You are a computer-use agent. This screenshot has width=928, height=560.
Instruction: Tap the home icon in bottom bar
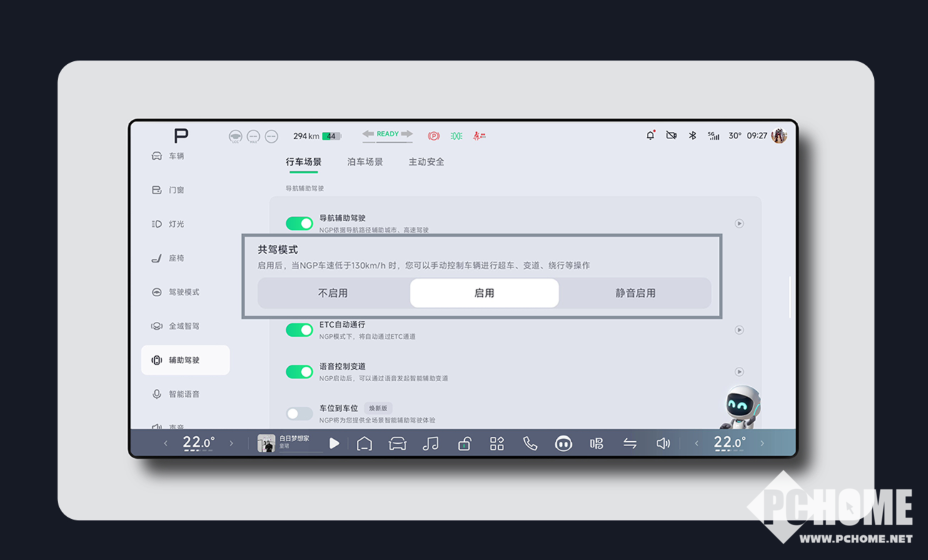tap(364, 443)
